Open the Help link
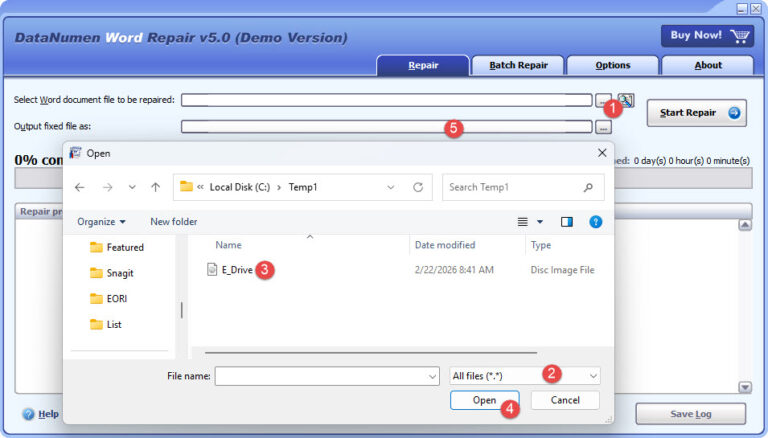 pos(48,414)
